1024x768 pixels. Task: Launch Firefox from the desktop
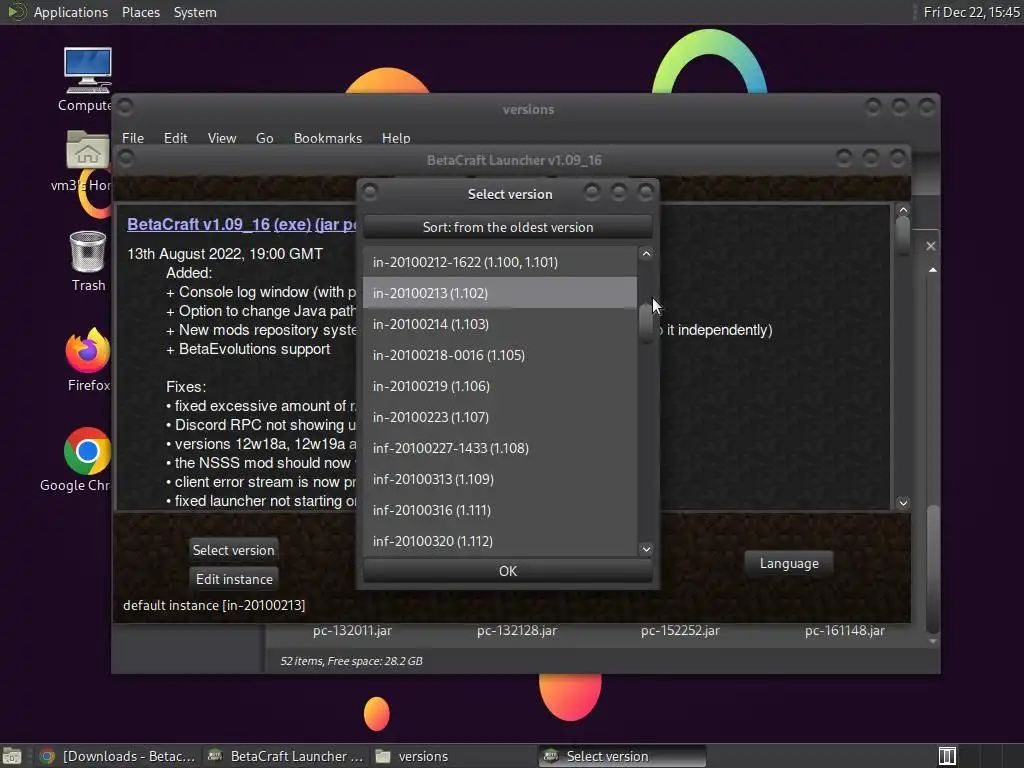(x=88, y=350)
